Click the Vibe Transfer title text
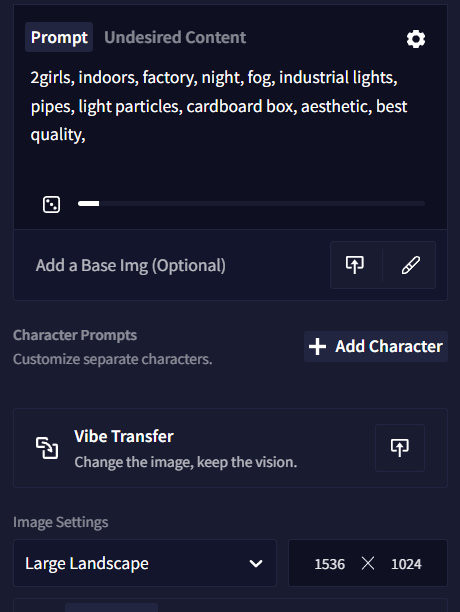The width and height of the screenshot is (460, 612). point(124,436)
